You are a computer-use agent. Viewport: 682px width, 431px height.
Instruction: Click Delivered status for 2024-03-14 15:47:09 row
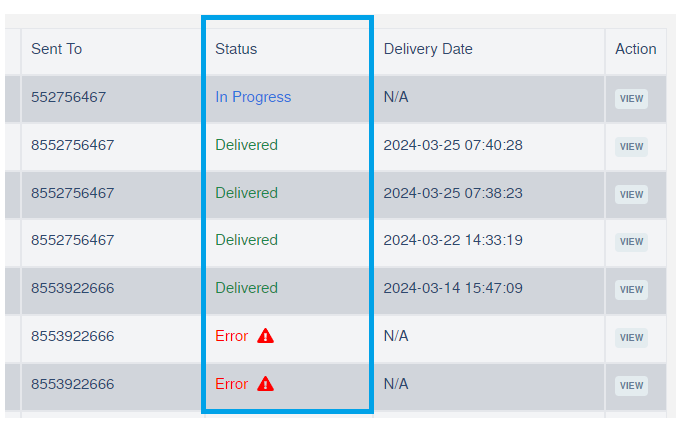pyautogui.click(x=246, y=288)
